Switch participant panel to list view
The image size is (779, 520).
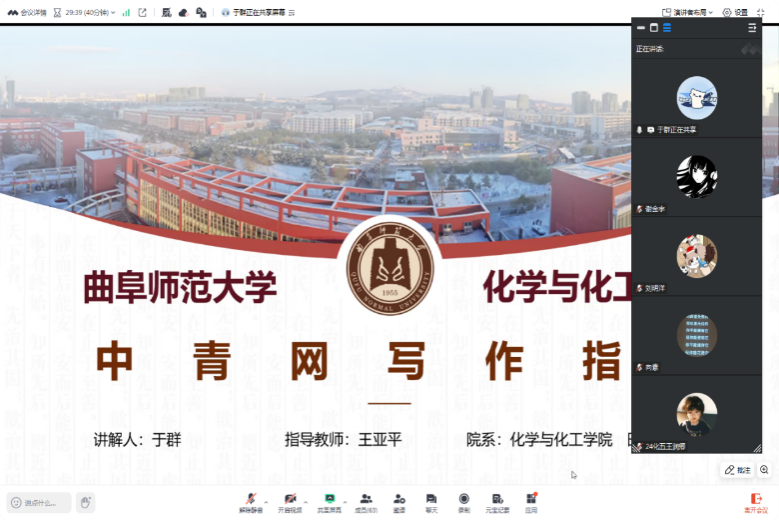[x=667, y=28]
